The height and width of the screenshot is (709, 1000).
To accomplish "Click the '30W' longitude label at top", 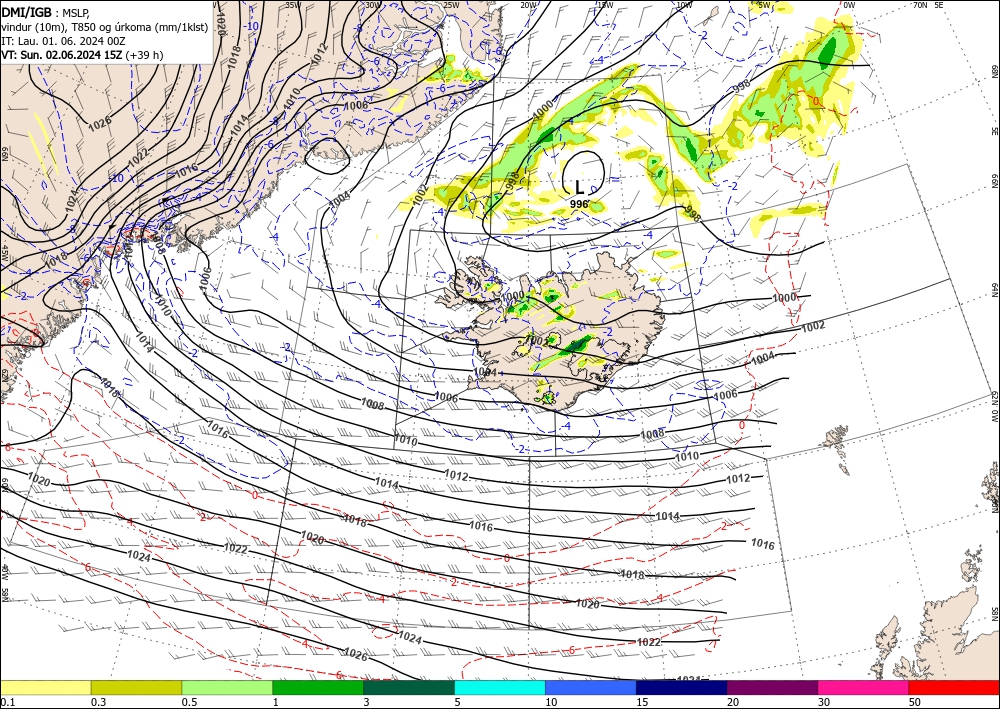I will point(373,5).
